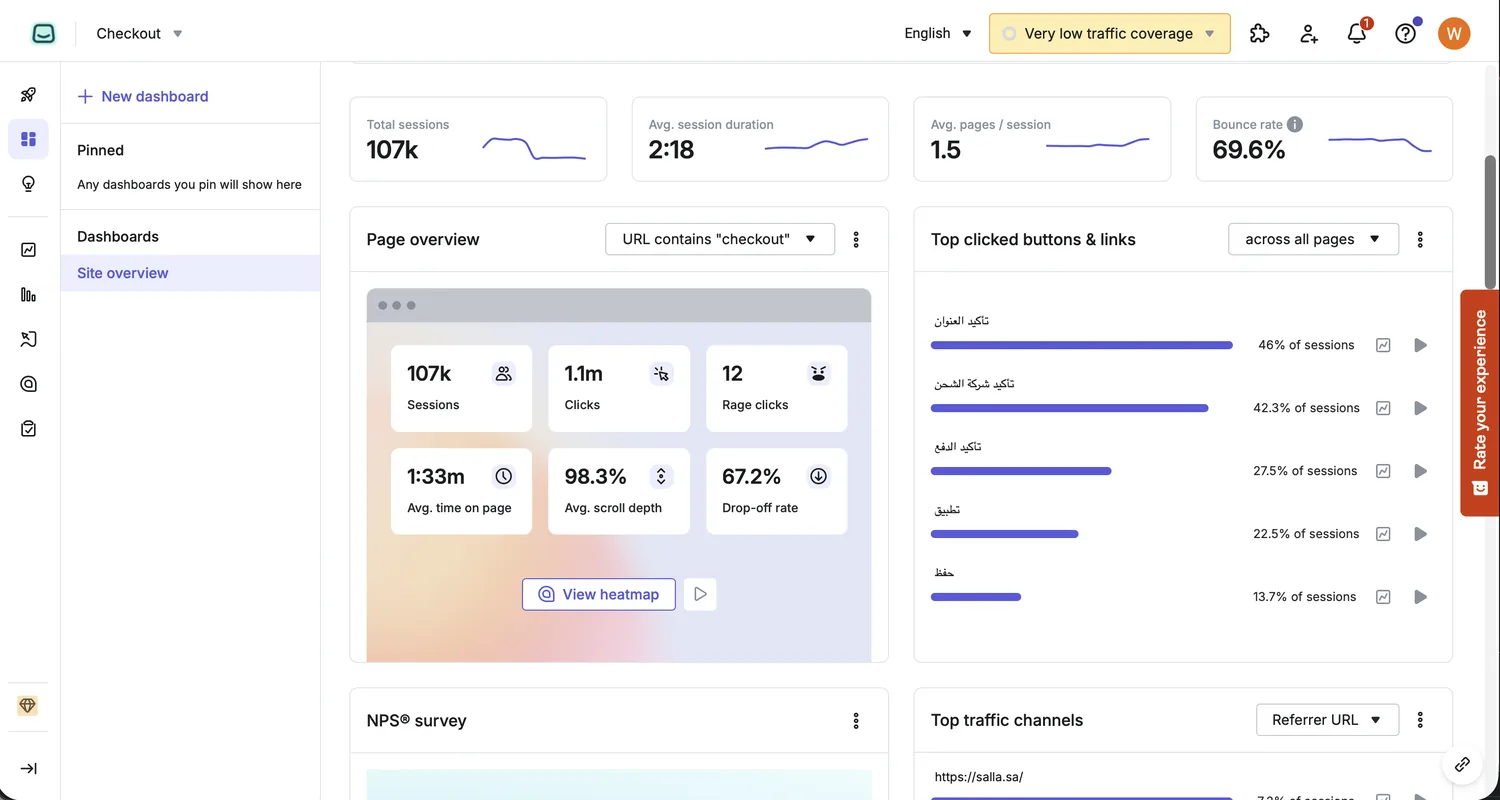Open the notifications bell
1500x800 pixels.
(1357, 33)
